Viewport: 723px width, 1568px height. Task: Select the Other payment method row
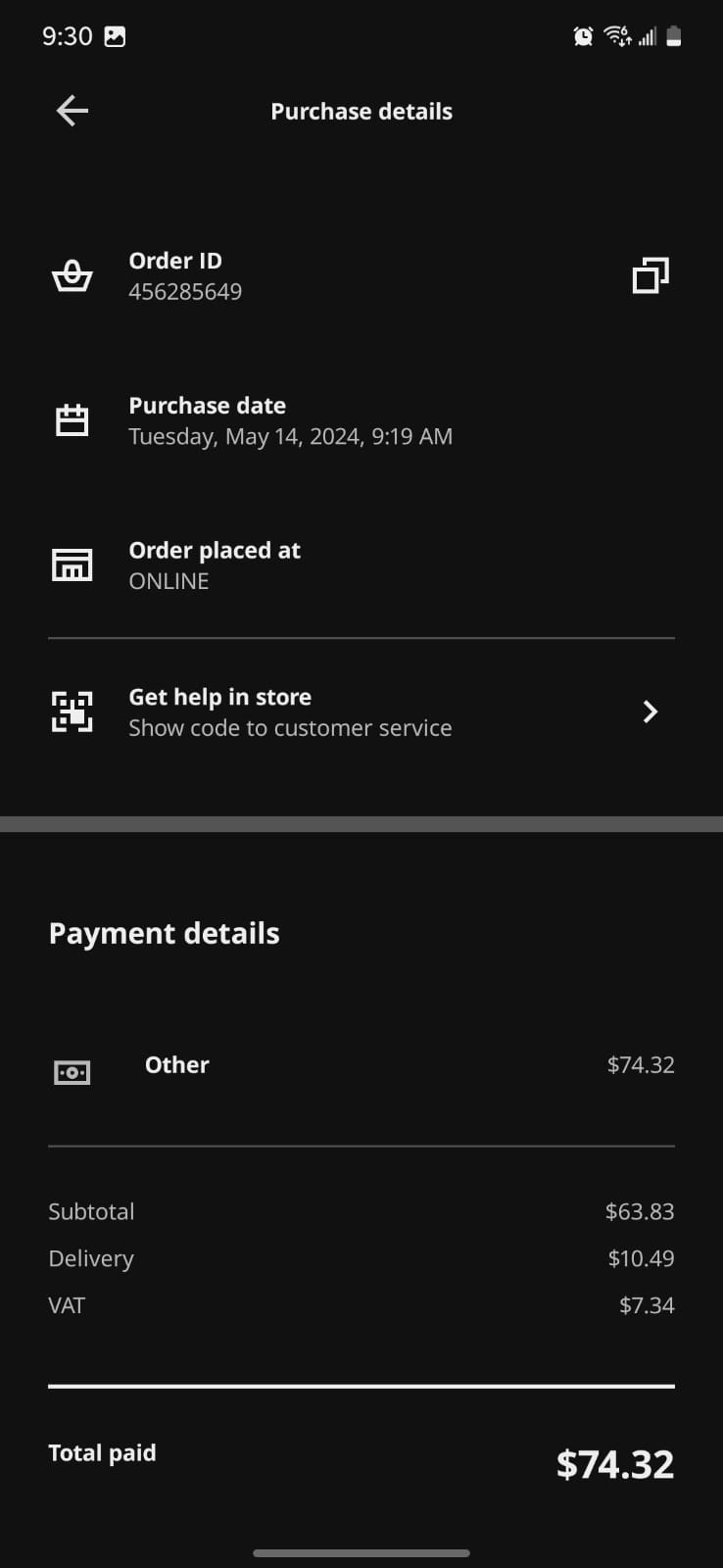361,1065
